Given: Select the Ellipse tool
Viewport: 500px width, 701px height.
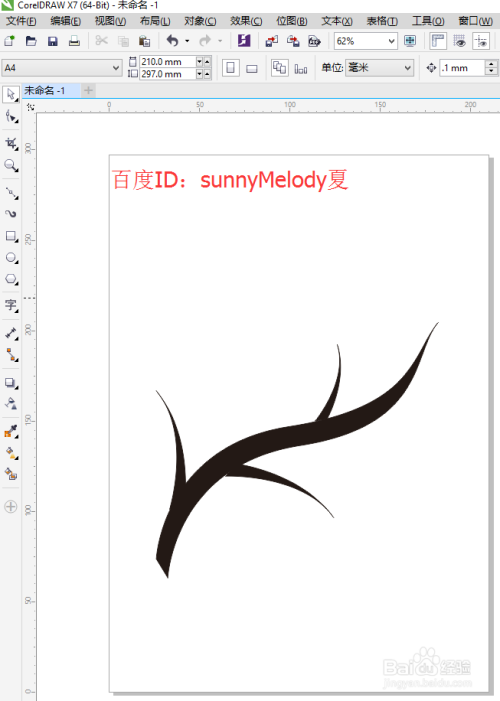Looking at the screenshot, I should [11, 258].
